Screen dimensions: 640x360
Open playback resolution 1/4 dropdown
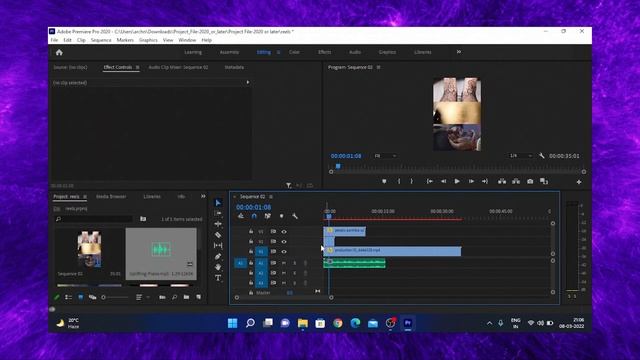tap(521, 156)
